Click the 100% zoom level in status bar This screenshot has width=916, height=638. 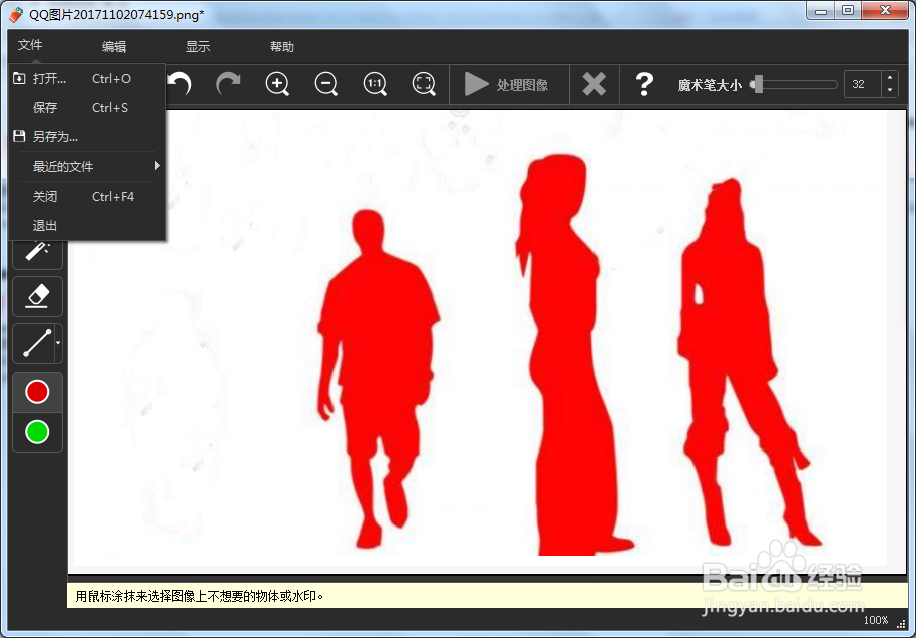click(x=876, y=620)
